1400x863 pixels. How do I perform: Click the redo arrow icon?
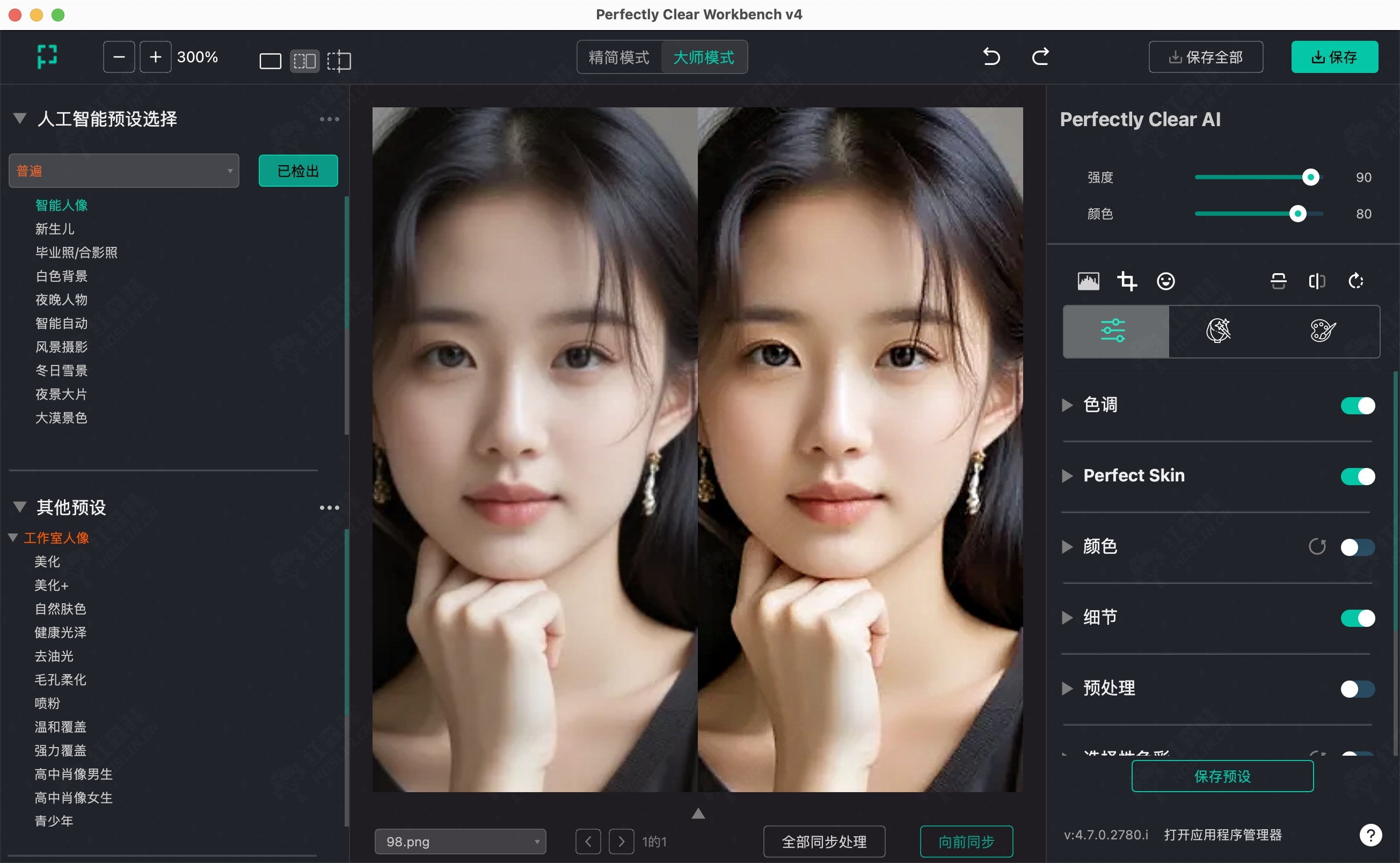point(1040,57)
